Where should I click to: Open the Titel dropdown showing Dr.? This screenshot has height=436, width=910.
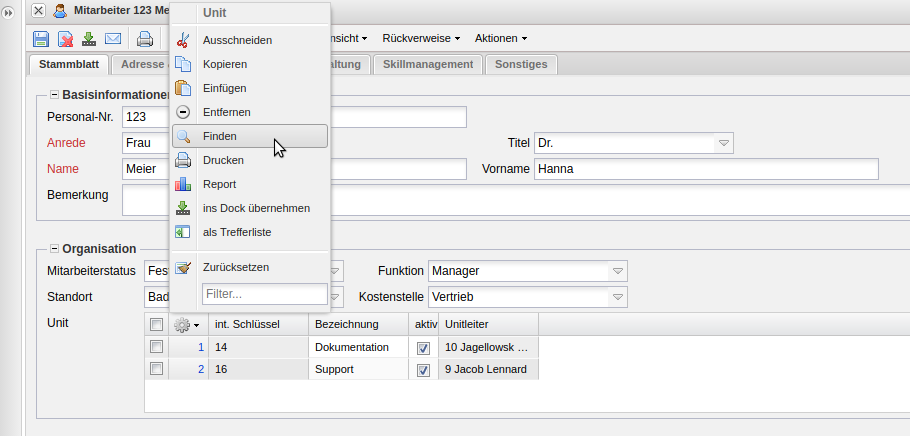tap(724, 143)
